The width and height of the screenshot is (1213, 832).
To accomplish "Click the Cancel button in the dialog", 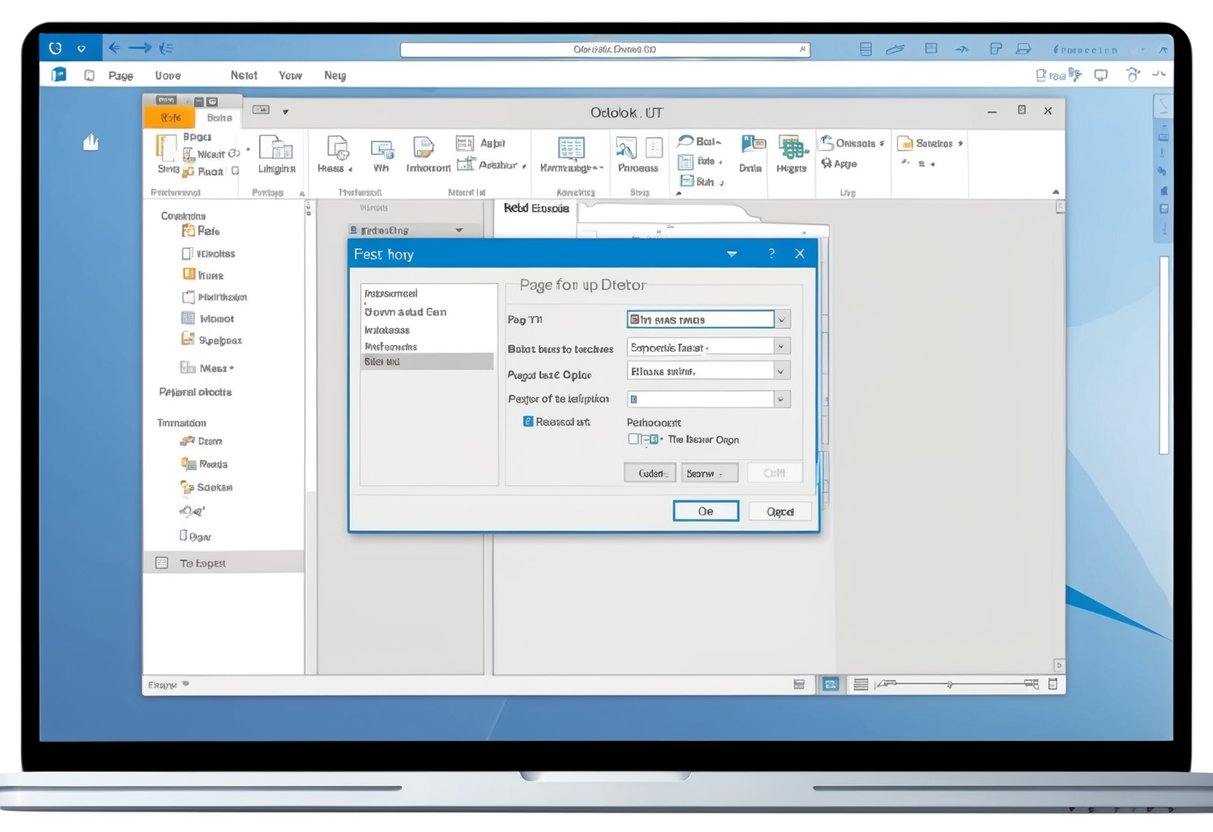I will point(779,511).
